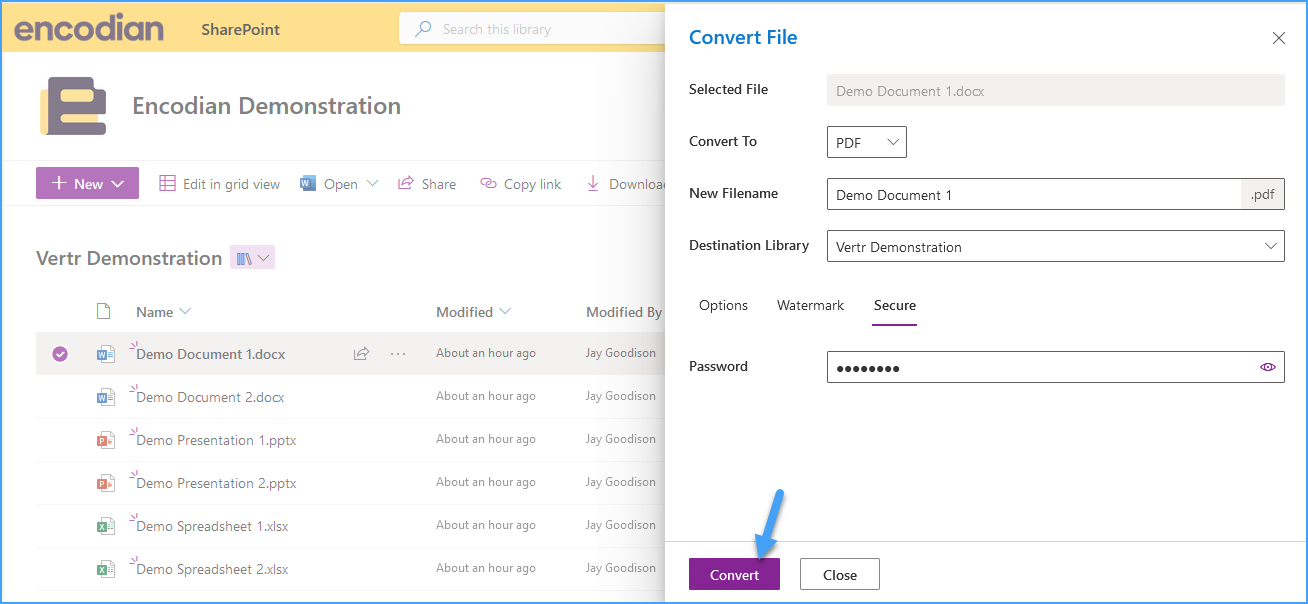Click the Share arrow icon in the toolbar
Image resolution: width=1308 pixels, height=604 pixels.
(406, 183)
